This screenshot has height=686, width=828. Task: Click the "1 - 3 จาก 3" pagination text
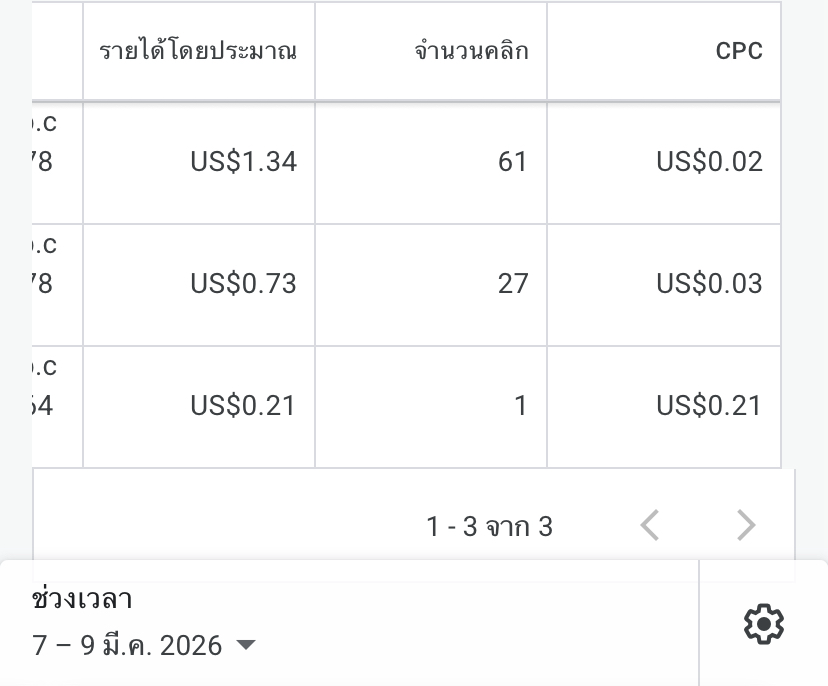(x=489, y=526)
